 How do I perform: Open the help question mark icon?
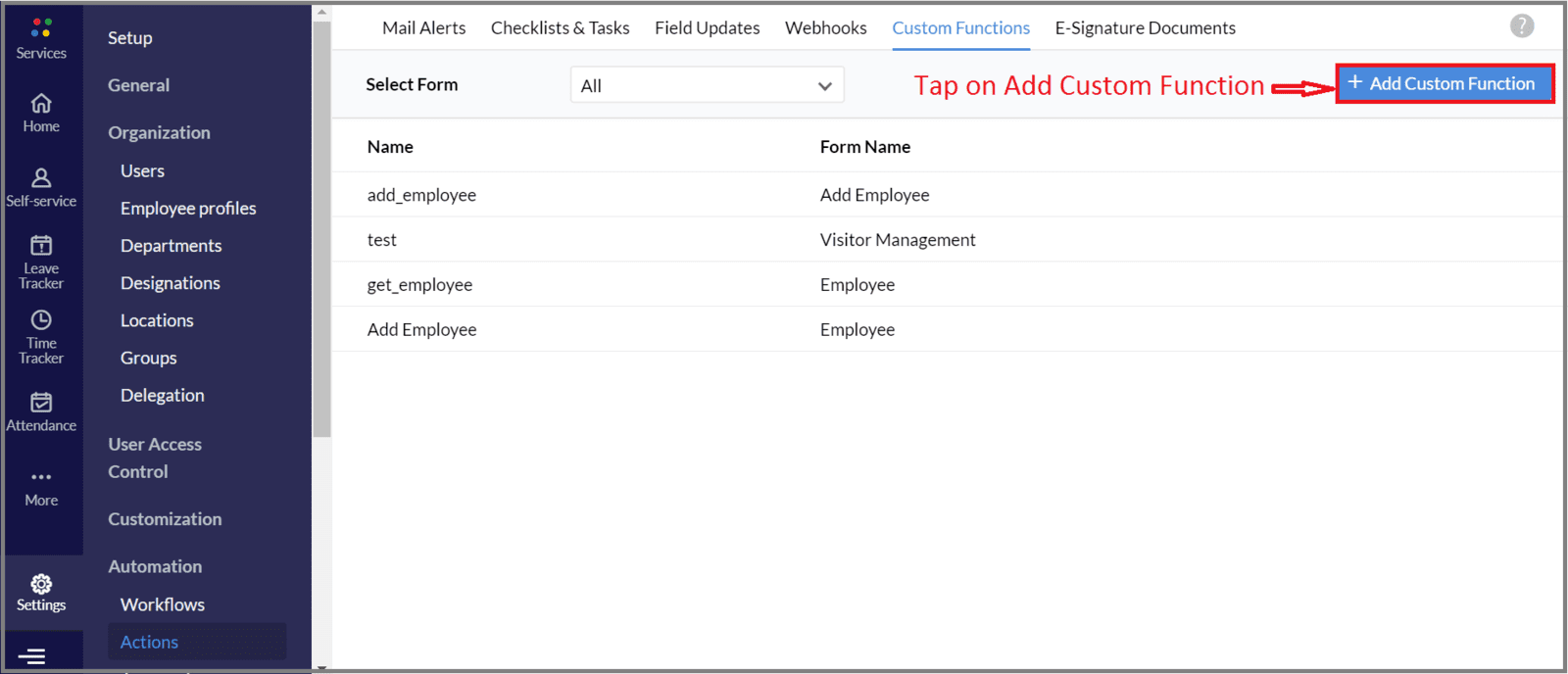coord(1522,26)
